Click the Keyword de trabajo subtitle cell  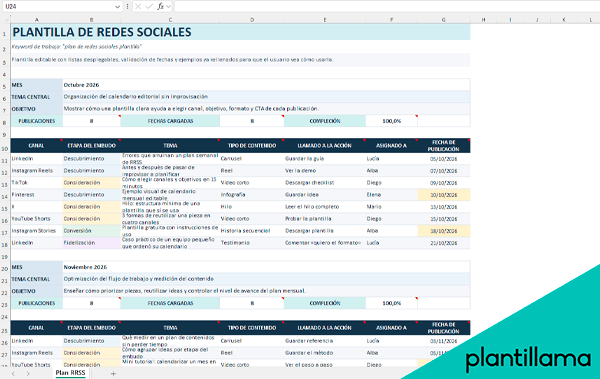240,47
